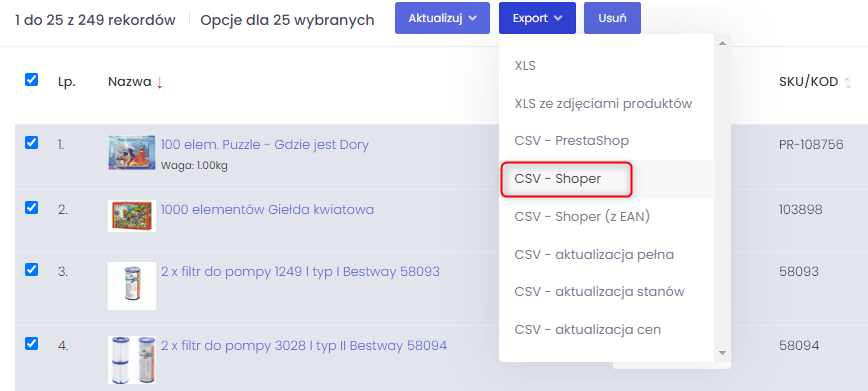Viewport: 868px width, 391px height.
Task: Select XLS ze zdjęciami produktów option
Action: [603, 104]
